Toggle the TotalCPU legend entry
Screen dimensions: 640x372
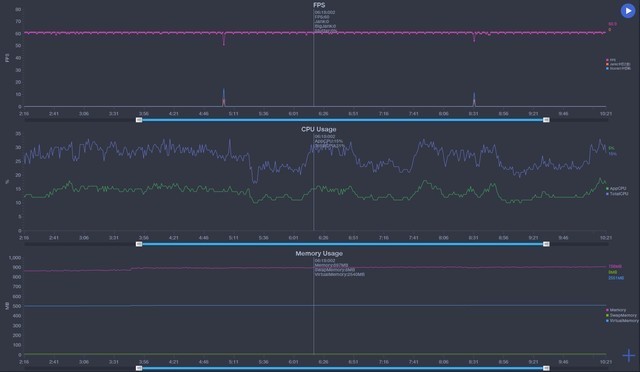[617, 194]
